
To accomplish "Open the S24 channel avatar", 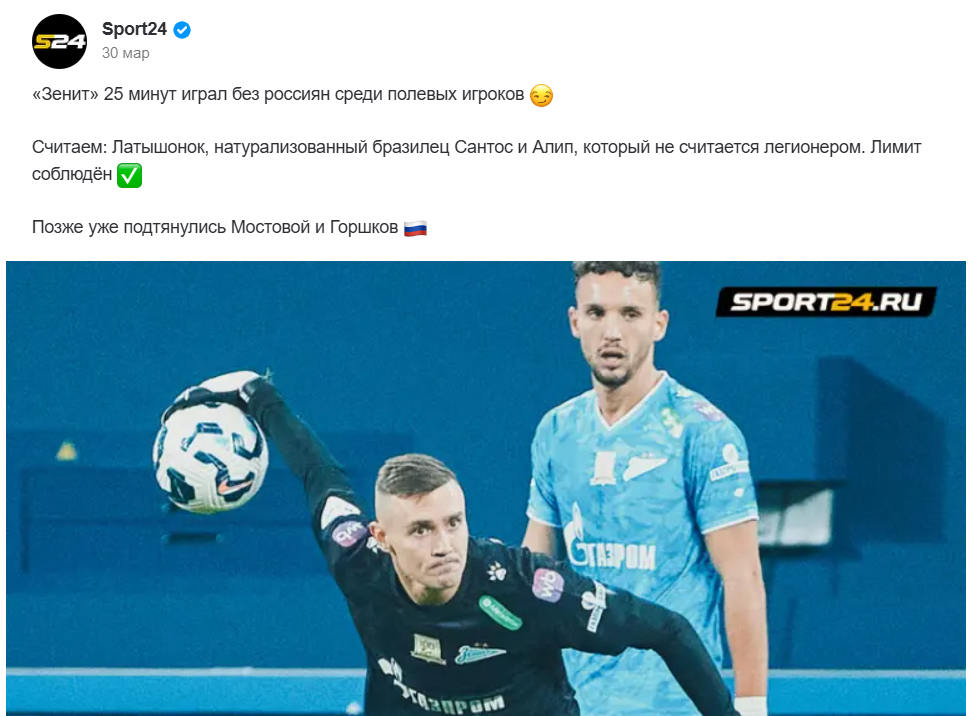I will (x=59, y=42).
